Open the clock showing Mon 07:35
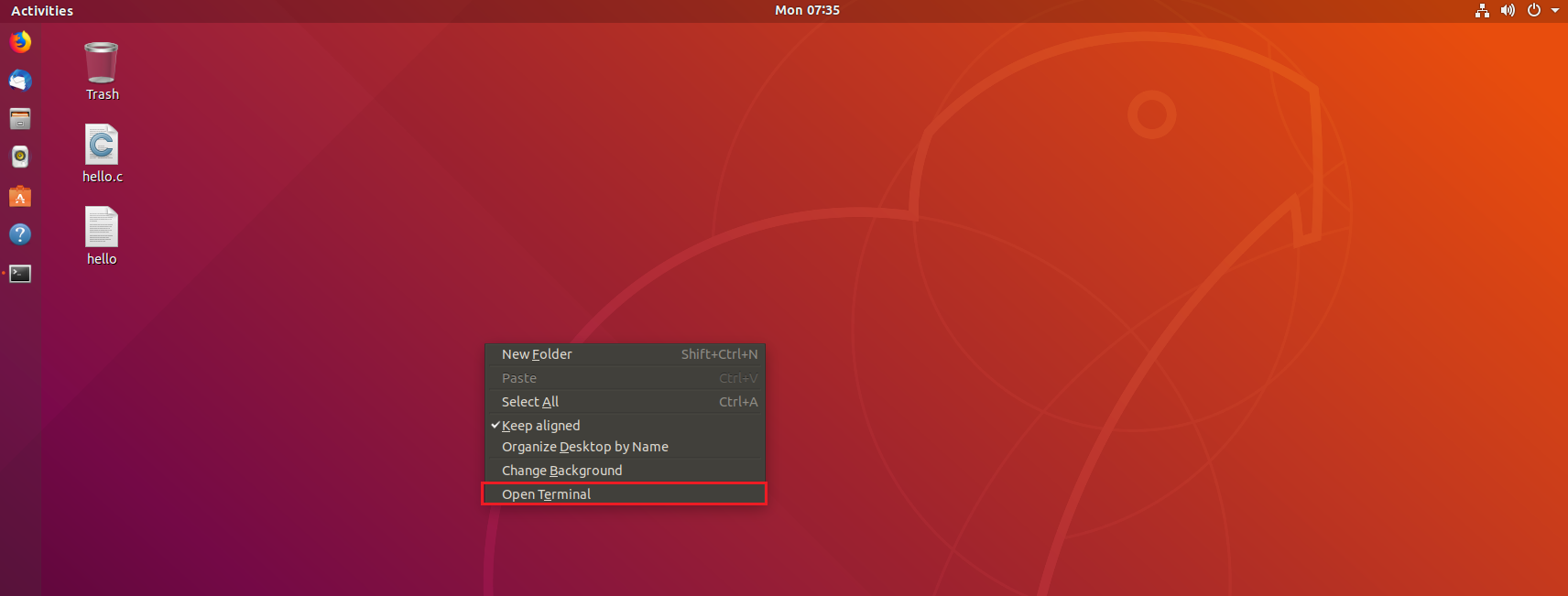 point(807,10)
